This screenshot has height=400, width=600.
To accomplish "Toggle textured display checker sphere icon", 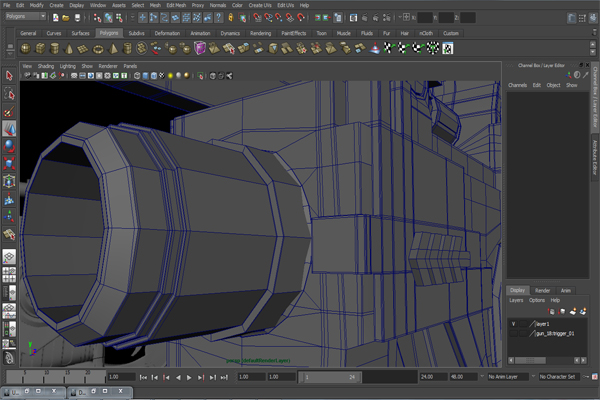I will tap(162, 76).
